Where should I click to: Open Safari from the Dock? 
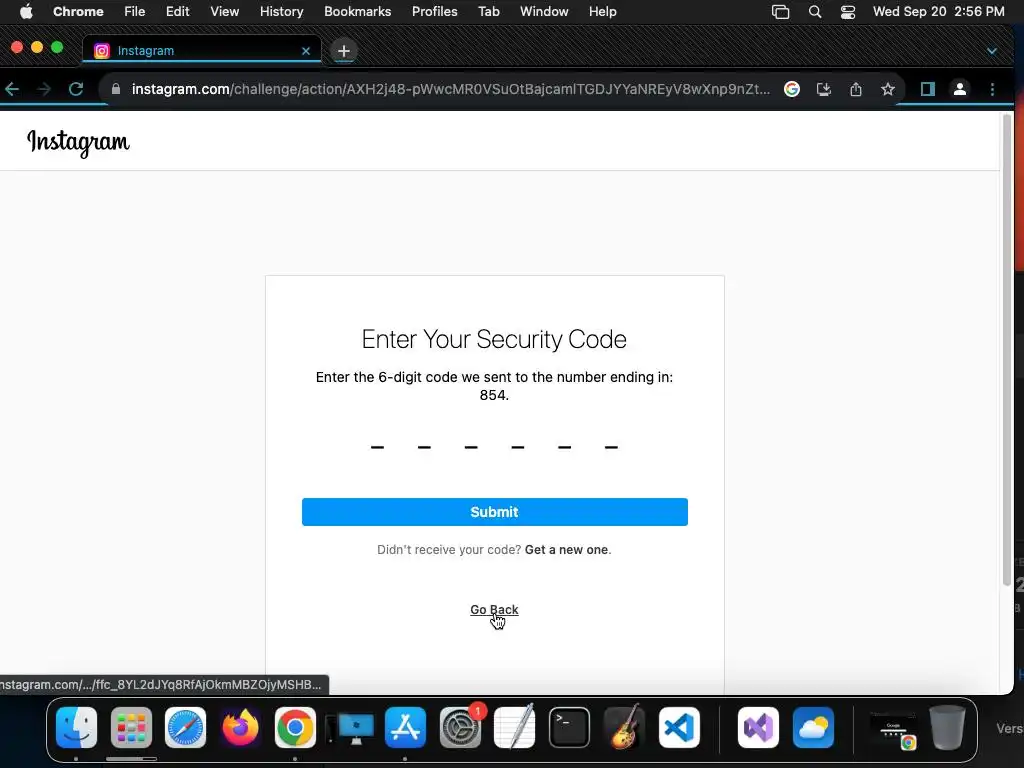click(x=185, y=728)
